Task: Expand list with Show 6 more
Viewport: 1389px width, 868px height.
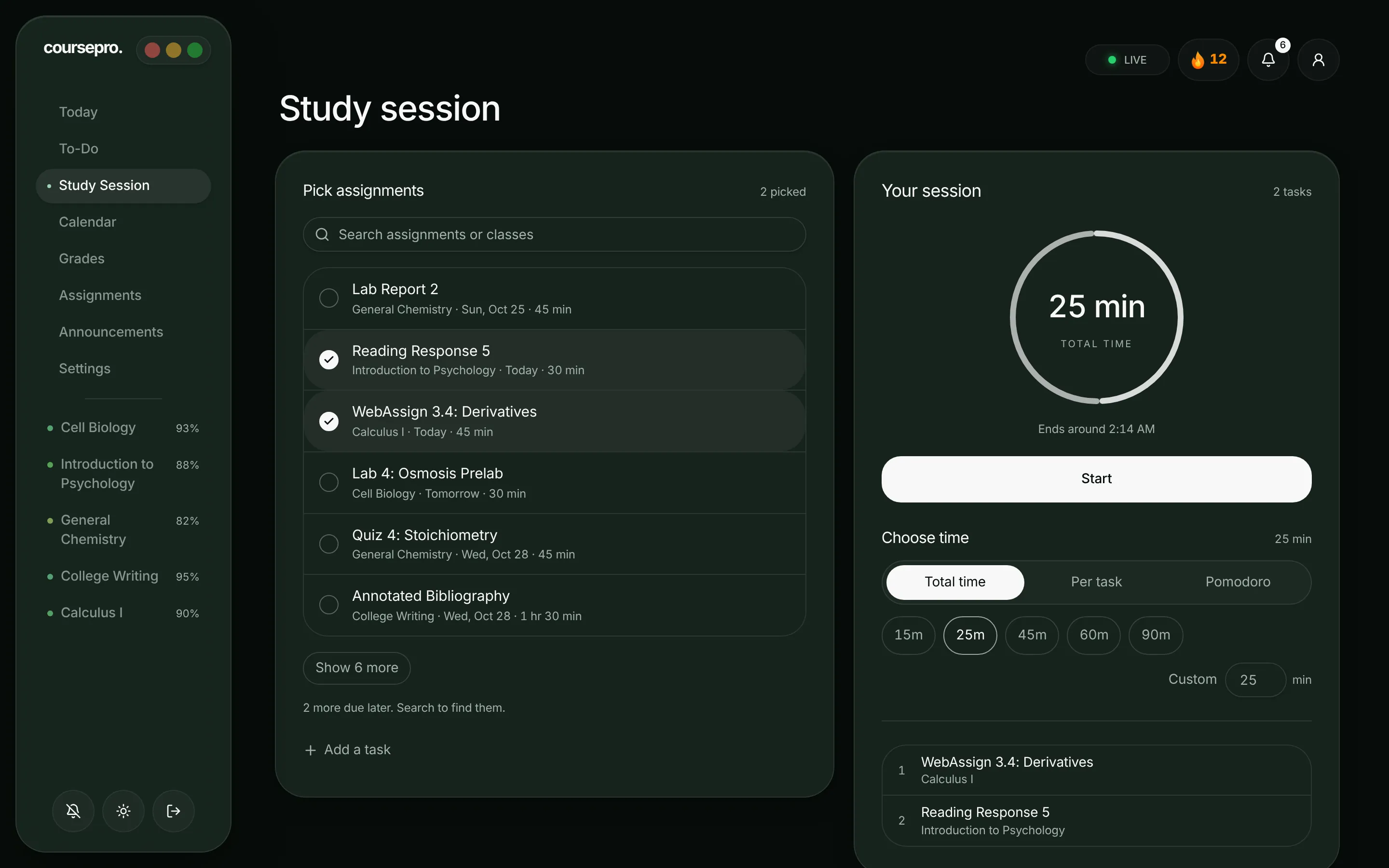Action: (356, 668)
